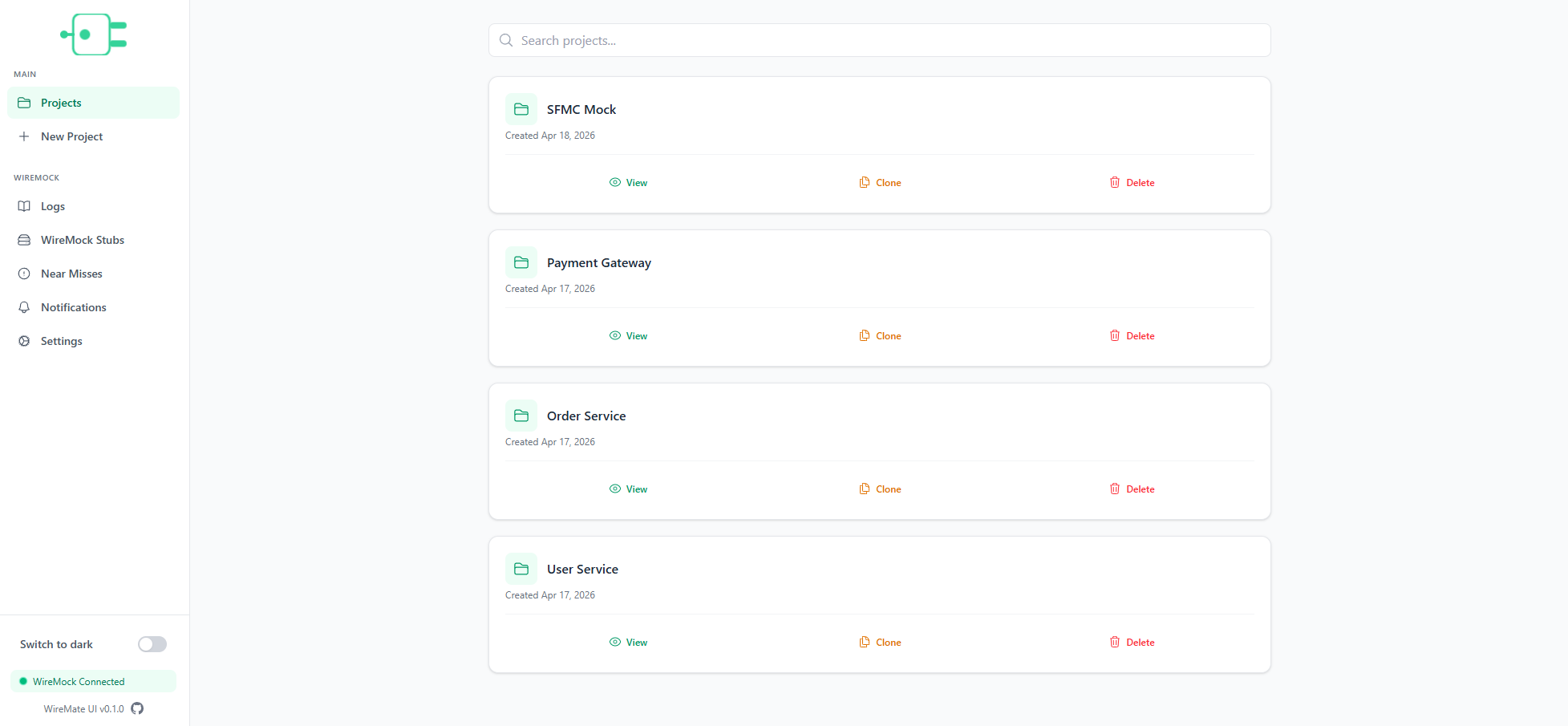Focus the Search projects field
Screen dimensions: 1568x726
[x=880, y=40]
